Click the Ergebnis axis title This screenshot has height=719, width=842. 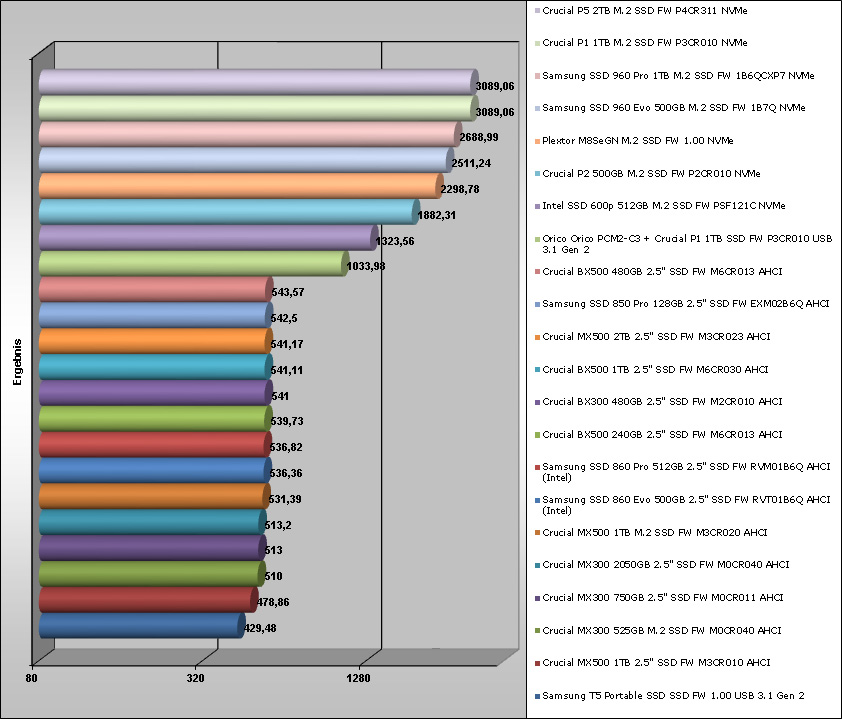coord(17,362)
